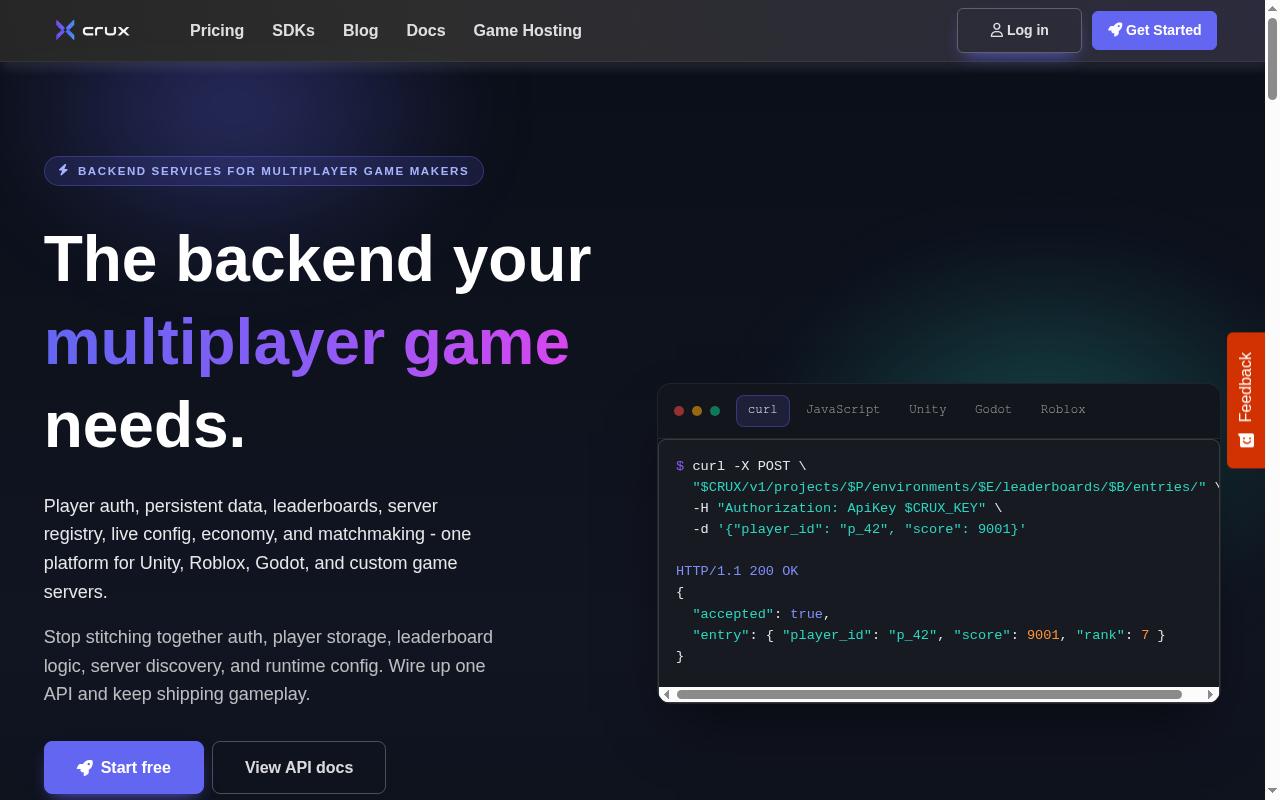Open Docs from the navigation bar
The image size is (1280, 800).
pos(426,30)
